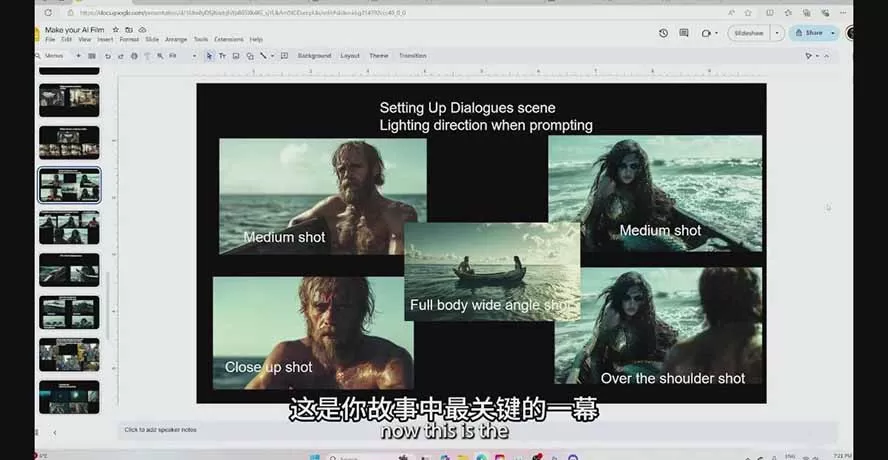This screenshot has width=888, height=460.
Task: Click the Print icon in toolbar
Action: (133, 56)
